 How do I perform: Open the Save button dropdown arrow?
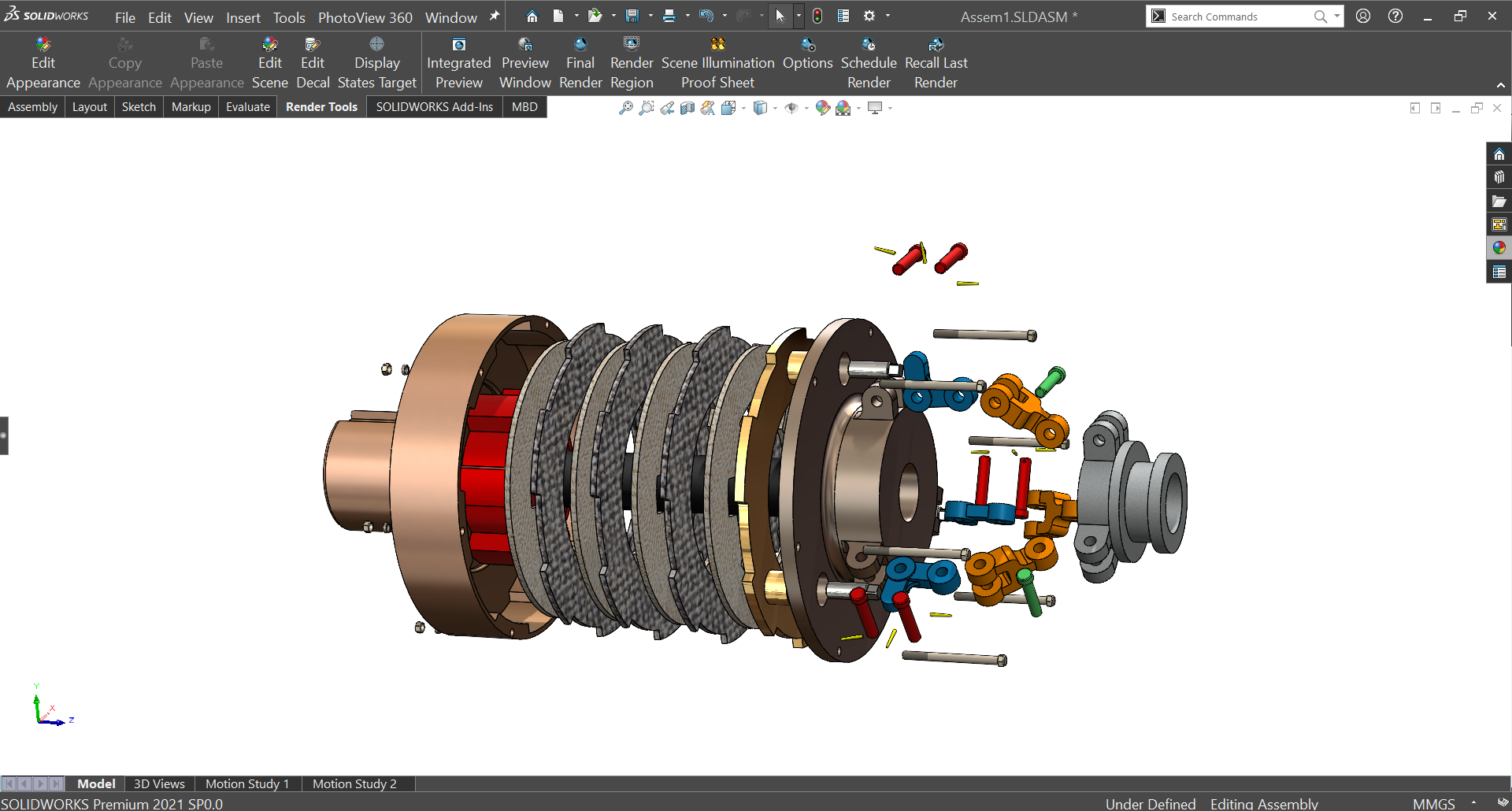tap(650, 15)
